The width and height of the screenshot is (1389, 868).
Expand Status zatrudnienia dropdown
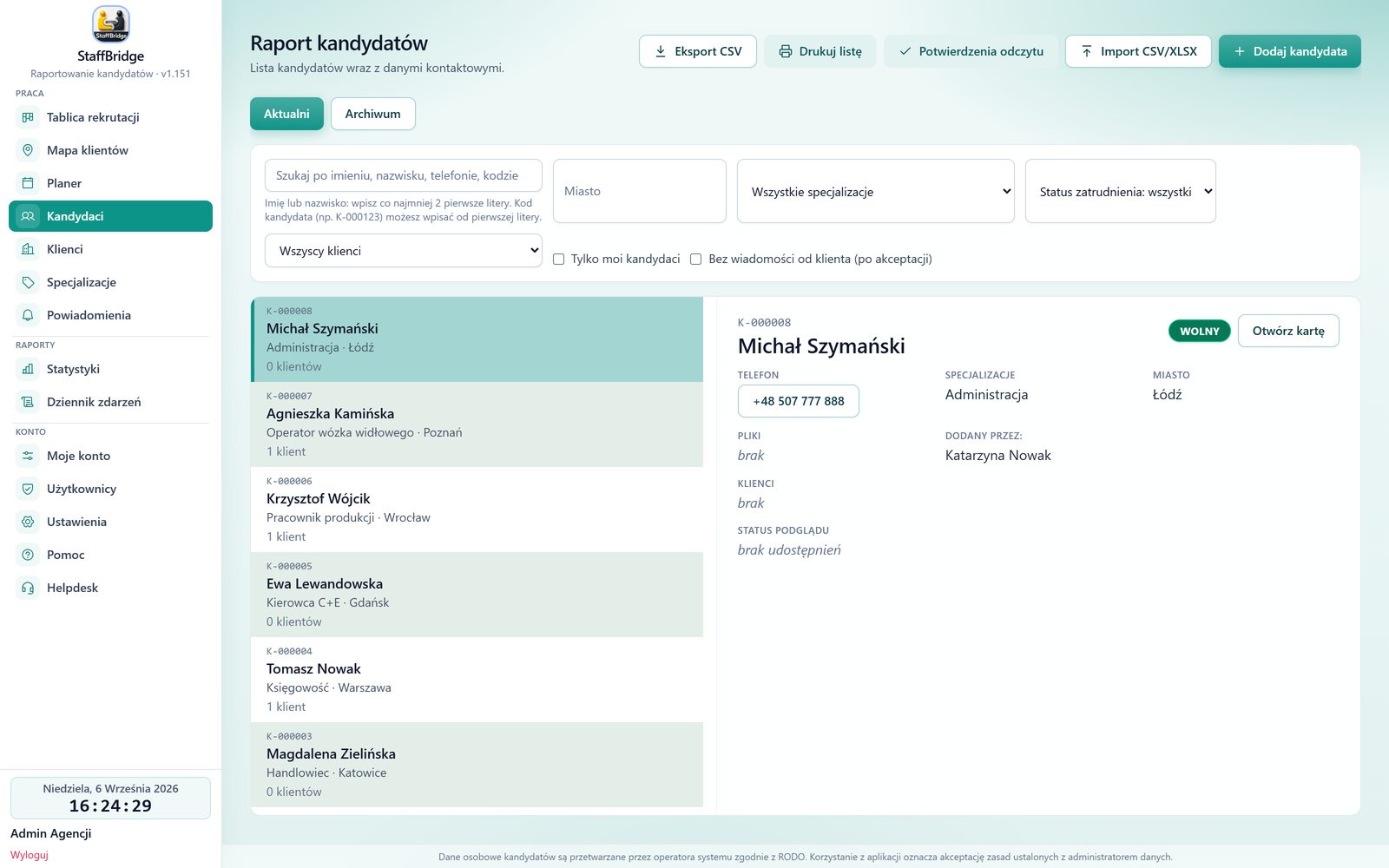click(x=1121, y=191)
